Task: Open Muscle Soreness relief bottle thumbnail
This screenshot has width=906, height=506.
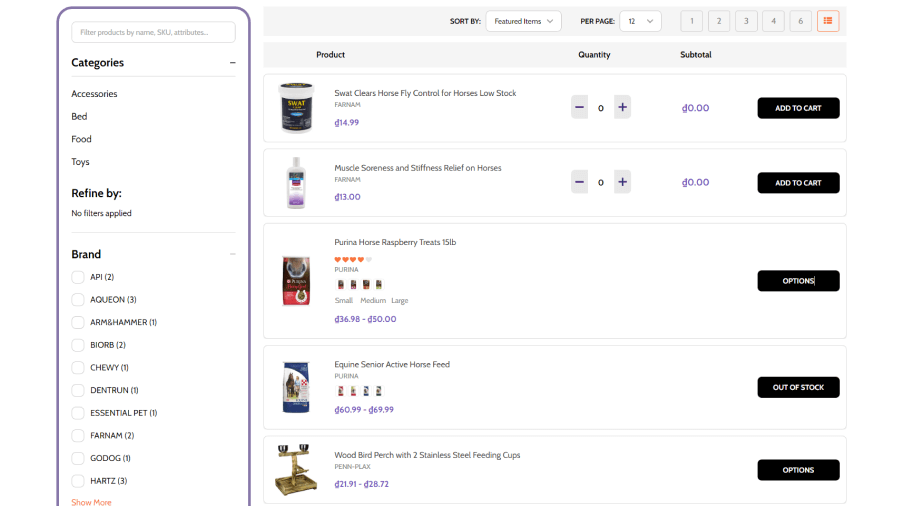Action: pos(296,183)
